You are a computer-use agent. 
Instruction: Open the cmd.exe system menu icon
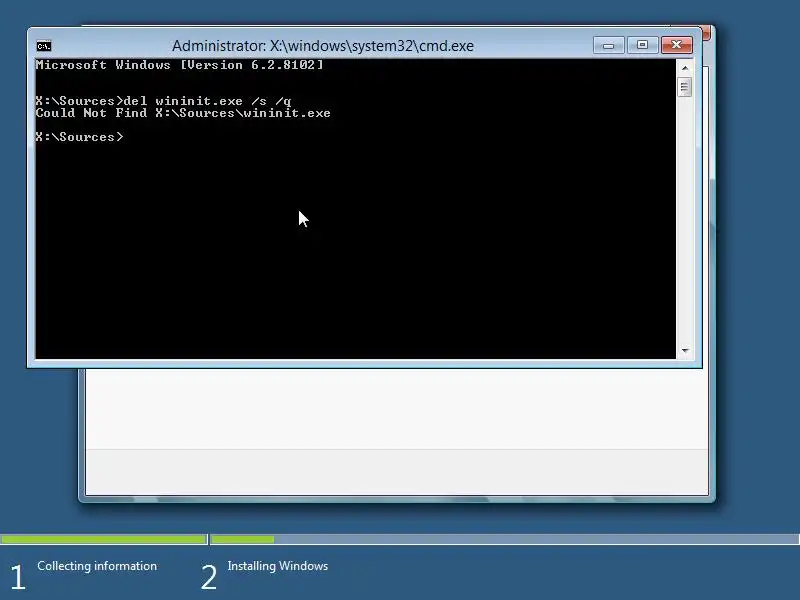click(44, 46)
